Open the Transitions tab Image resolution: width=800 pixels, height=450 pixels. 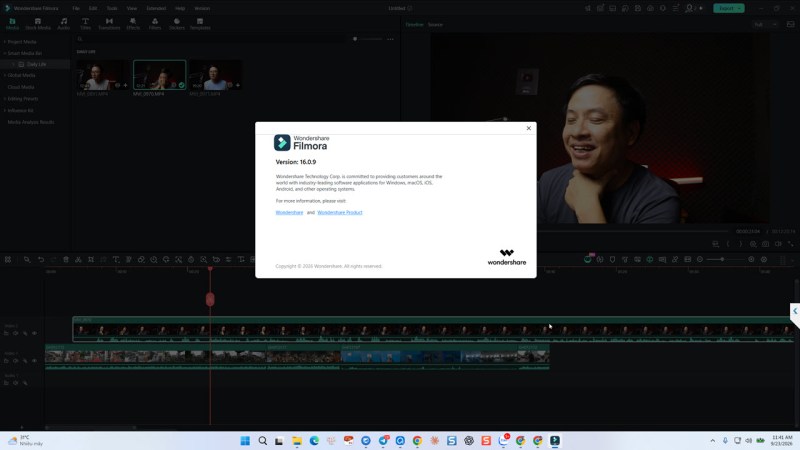coord(109,24)
